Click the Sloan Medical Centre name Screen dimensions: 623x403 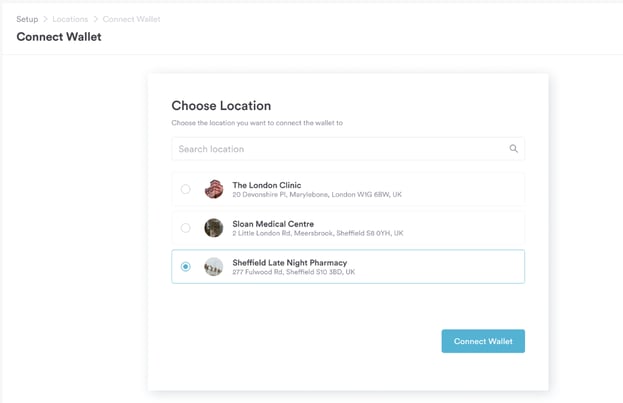click(272, 224)
